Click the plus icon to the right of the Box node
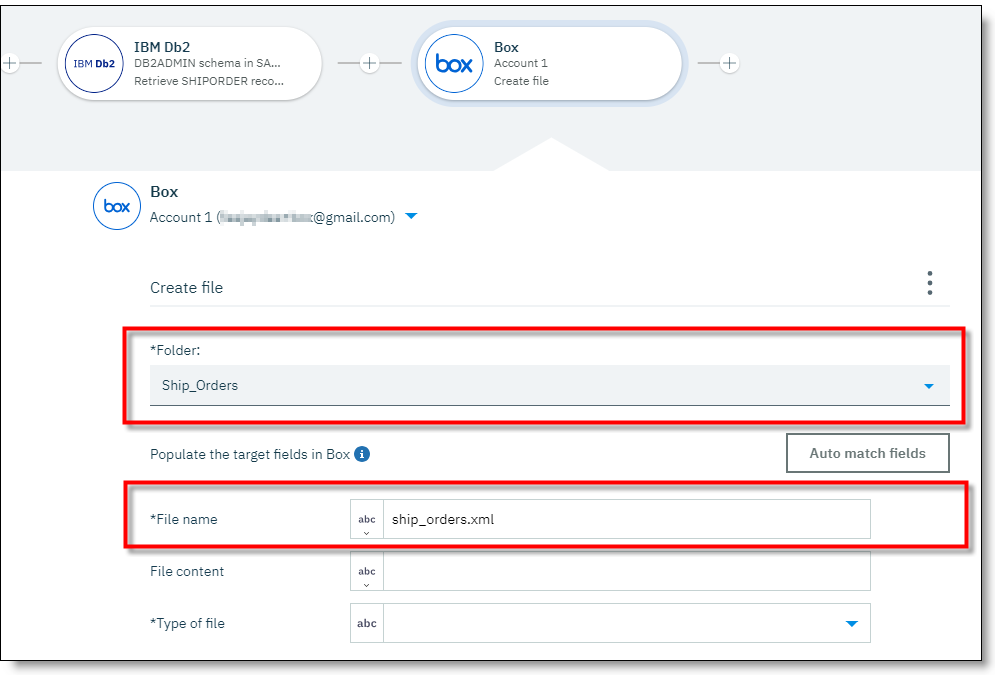 [x=729, y=62]
